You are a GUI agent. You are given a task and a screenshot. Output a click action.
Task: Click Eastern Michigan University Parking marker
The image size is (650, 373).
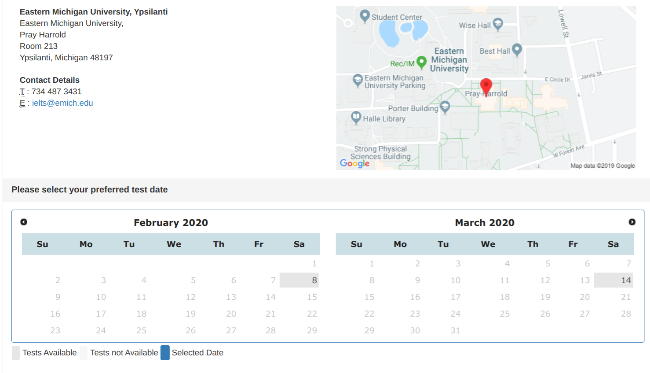357,80
